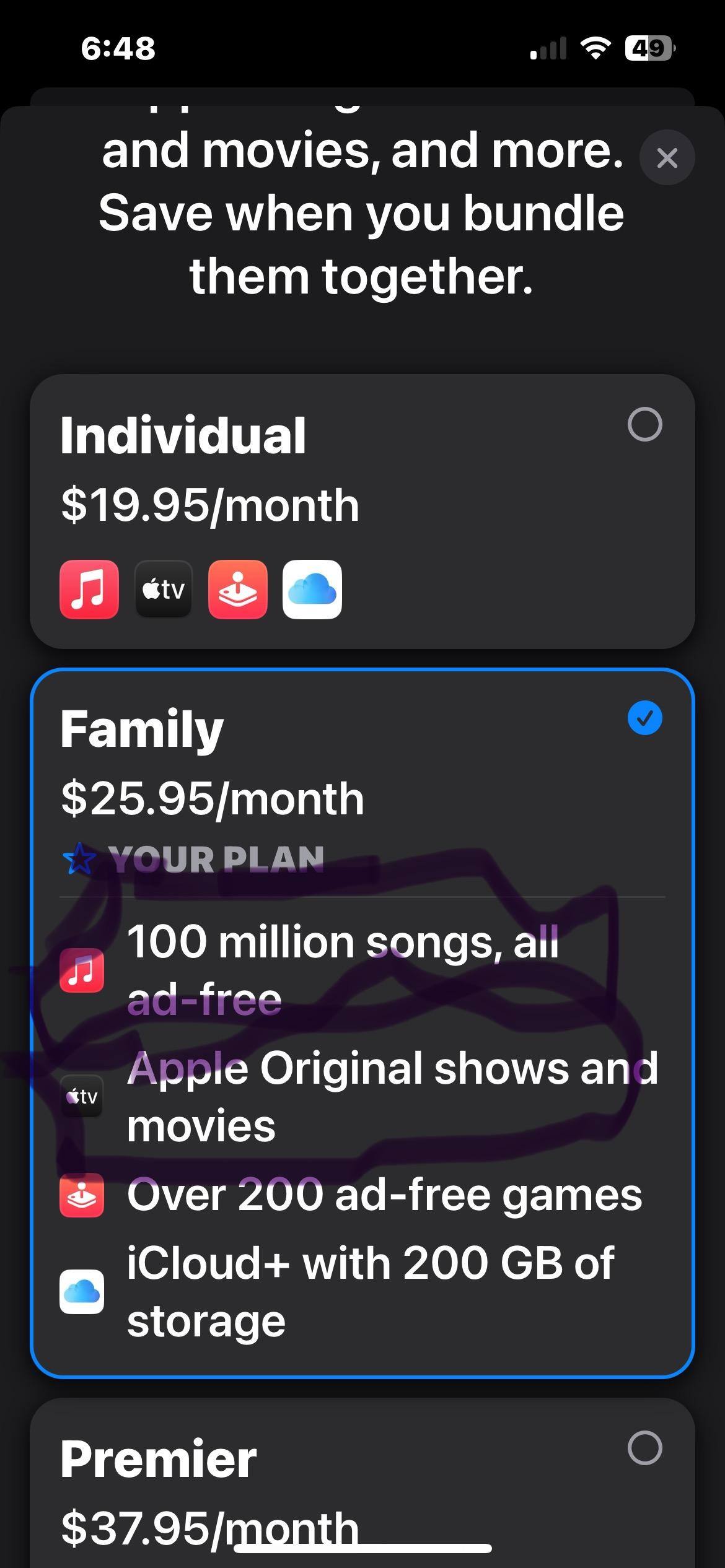The image size is (725, 1568).
Task: Tap the Apple Music icon under Individual
Action: (89, 589)
